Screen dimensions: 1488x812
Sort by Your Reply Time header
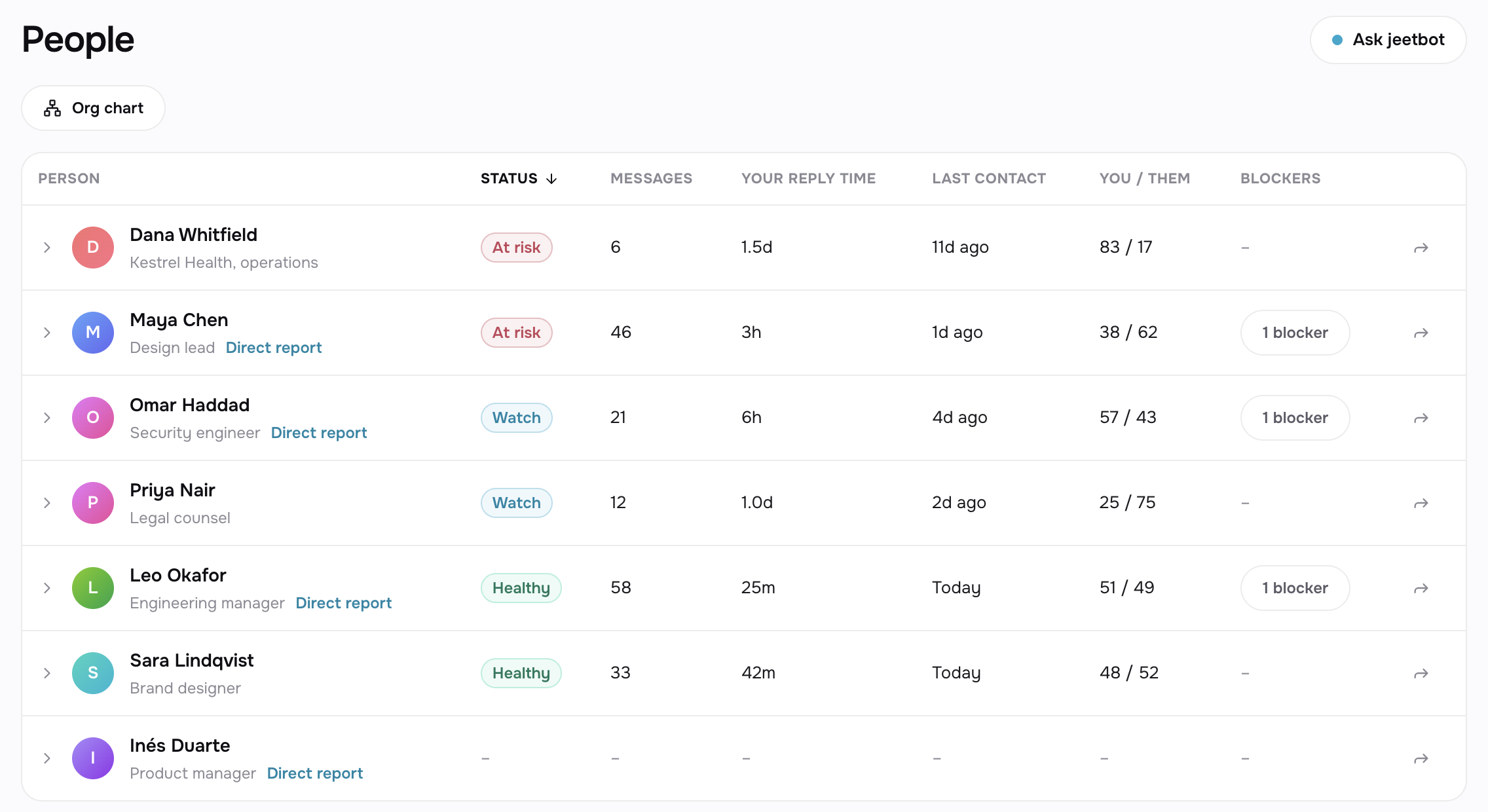coord(808,179)
